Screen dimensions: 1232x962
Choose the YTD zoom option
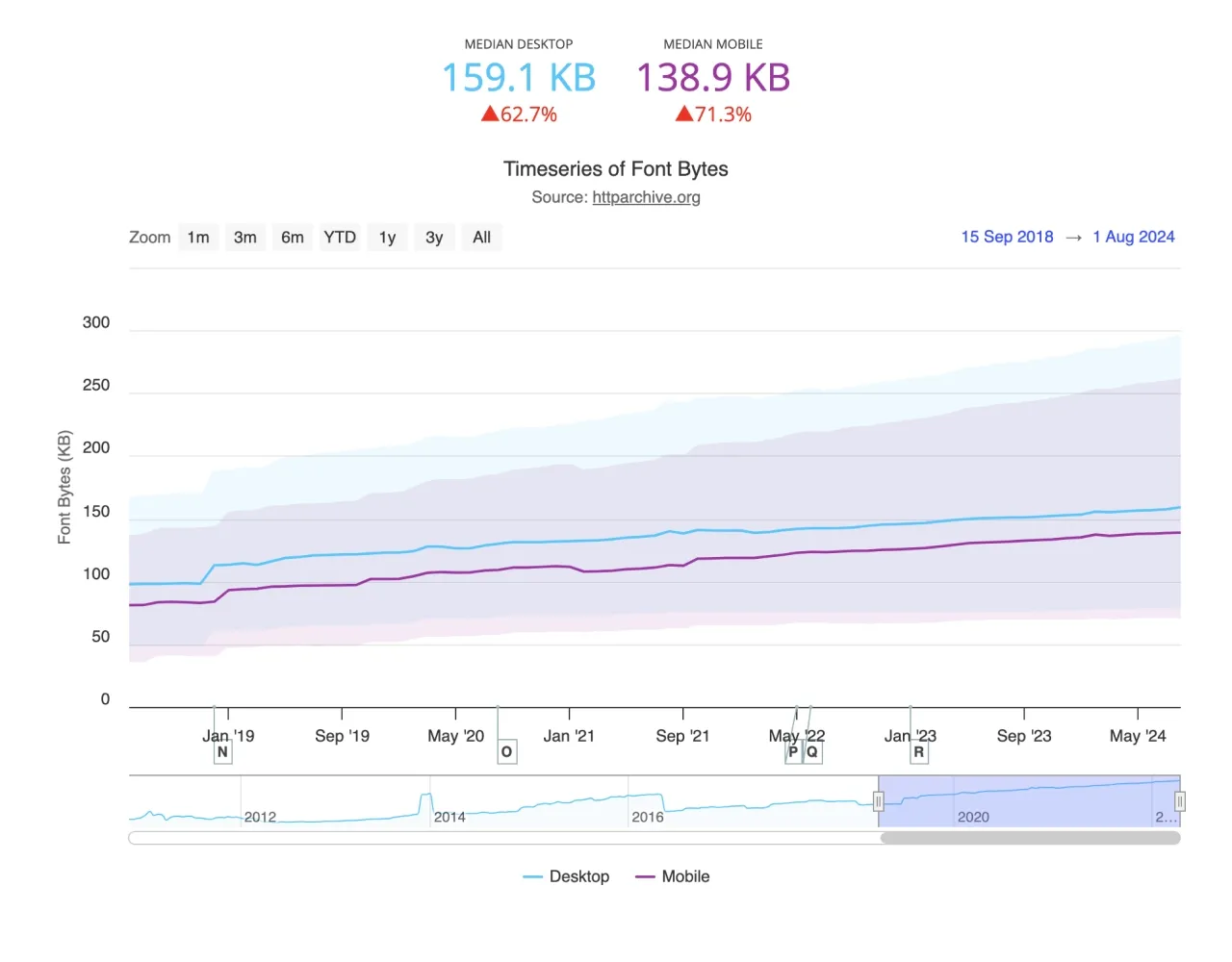340,238
